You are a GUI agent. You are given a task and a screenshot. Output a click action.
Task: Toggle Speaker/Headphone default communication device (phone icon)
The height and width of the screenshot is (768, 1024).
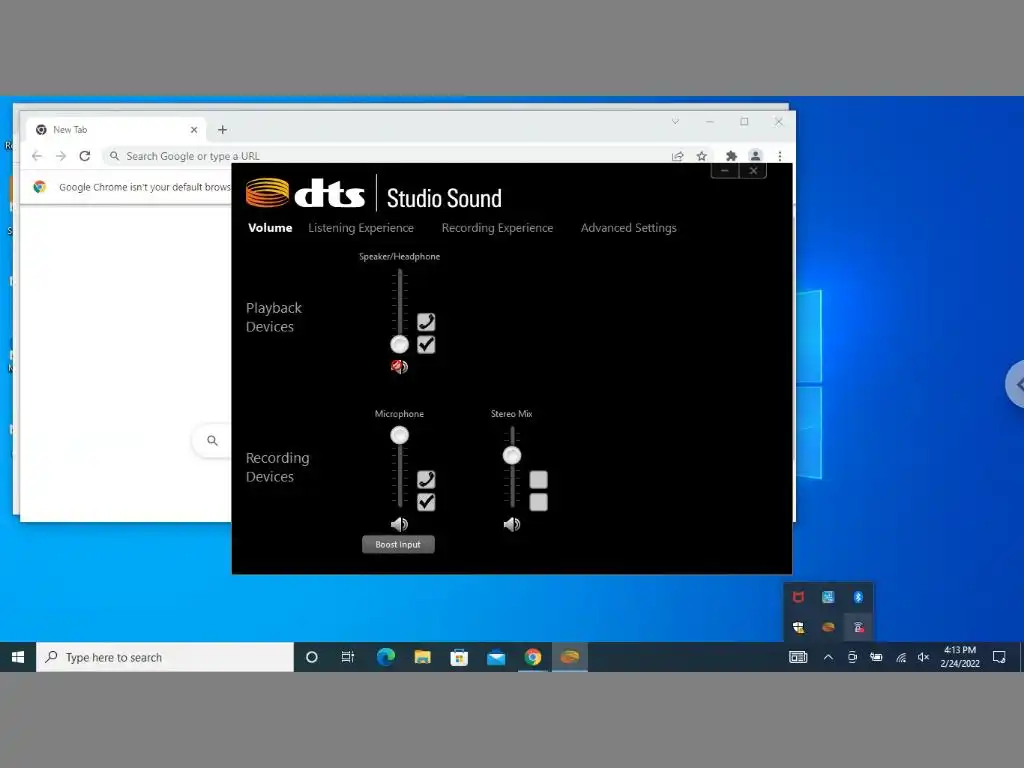[426, 322]
